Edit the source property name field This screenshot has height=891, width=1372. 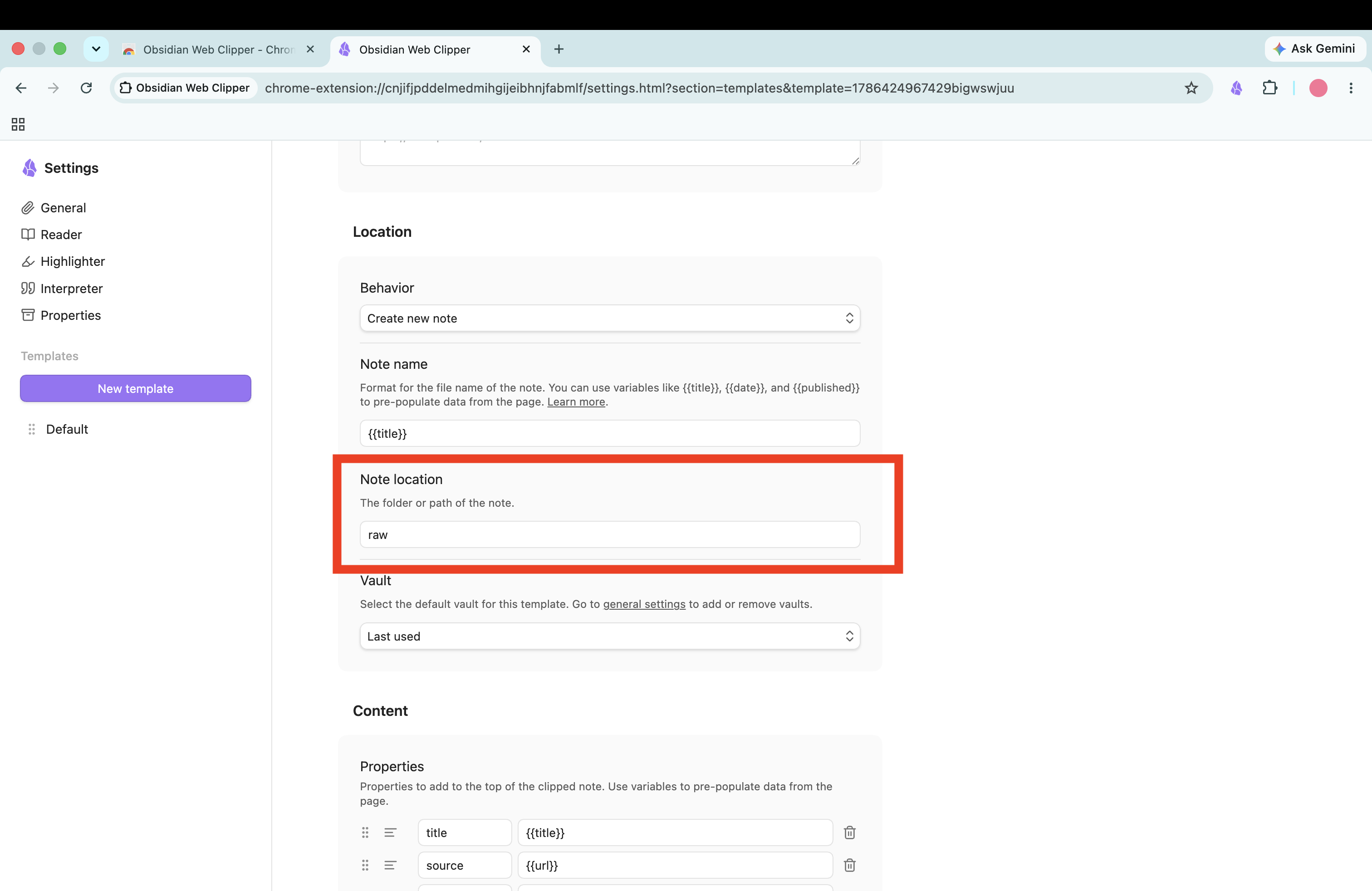click(x=465, y=866)
